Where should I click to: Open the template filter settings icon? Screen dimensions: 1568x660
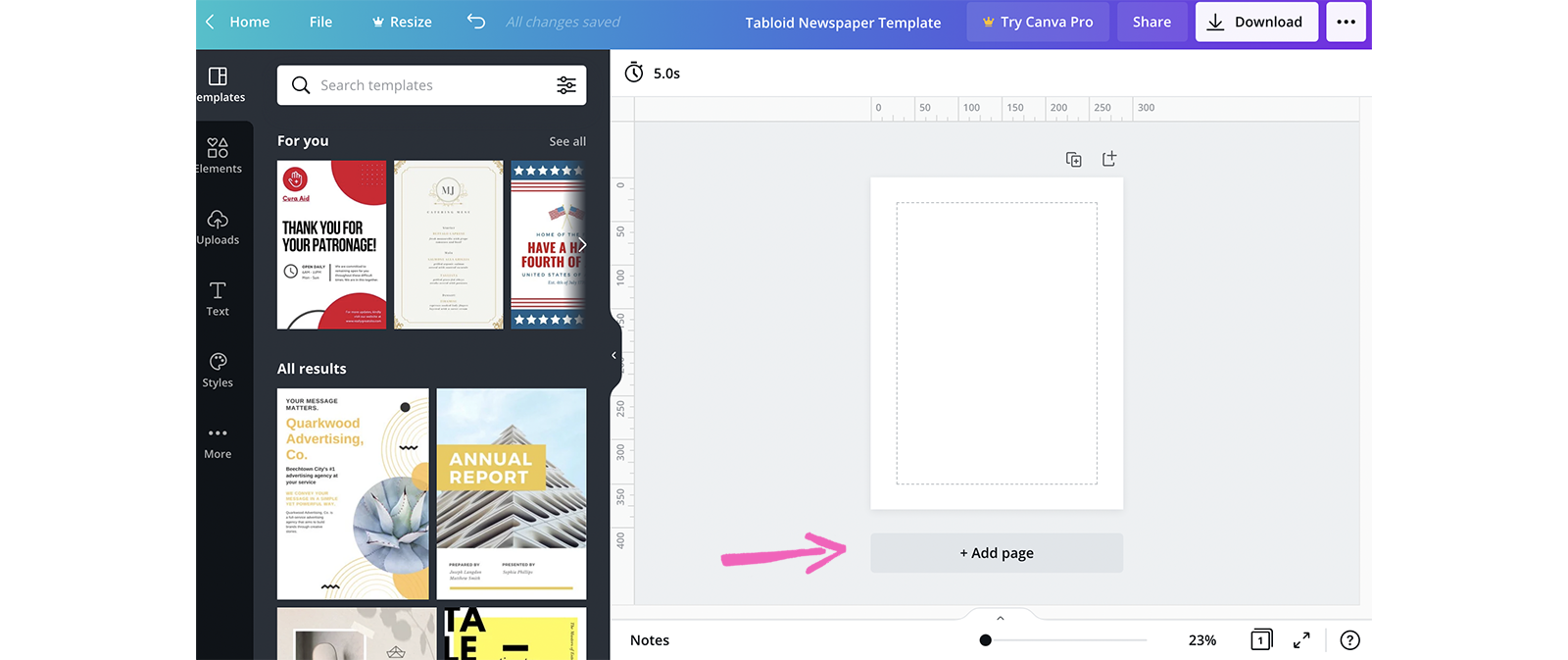tap(566, 85)
